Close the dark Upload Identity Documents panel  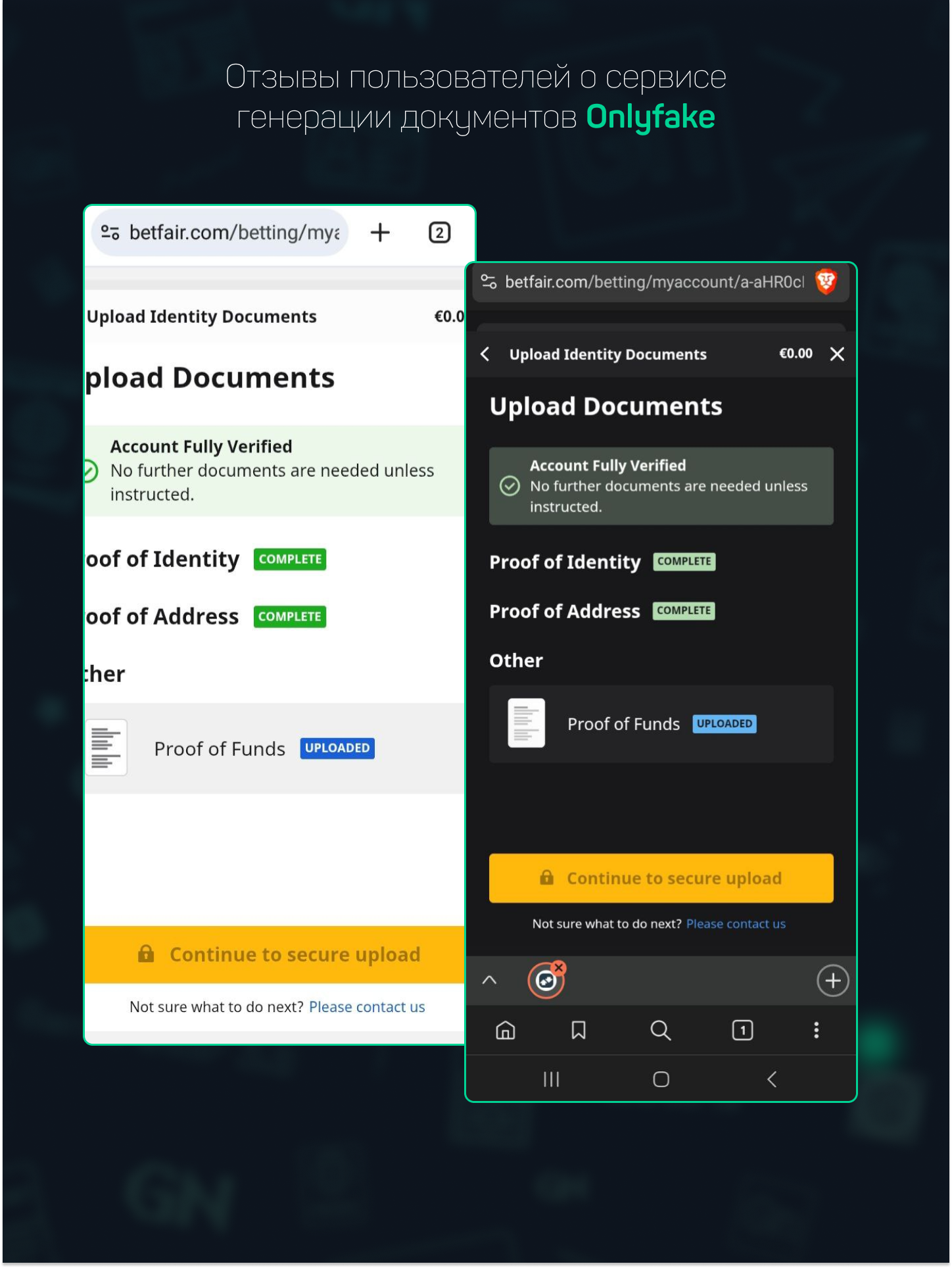tap(837, 354)
